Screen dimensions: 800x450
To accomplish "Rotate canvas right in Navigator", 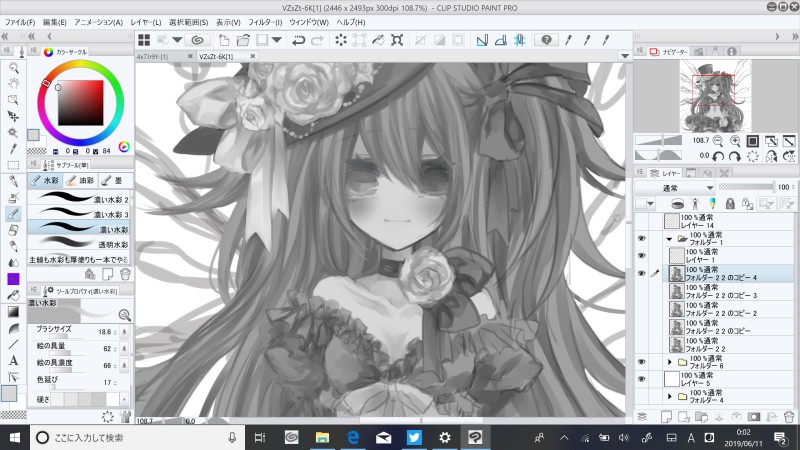I will click(x=735, y=156).
